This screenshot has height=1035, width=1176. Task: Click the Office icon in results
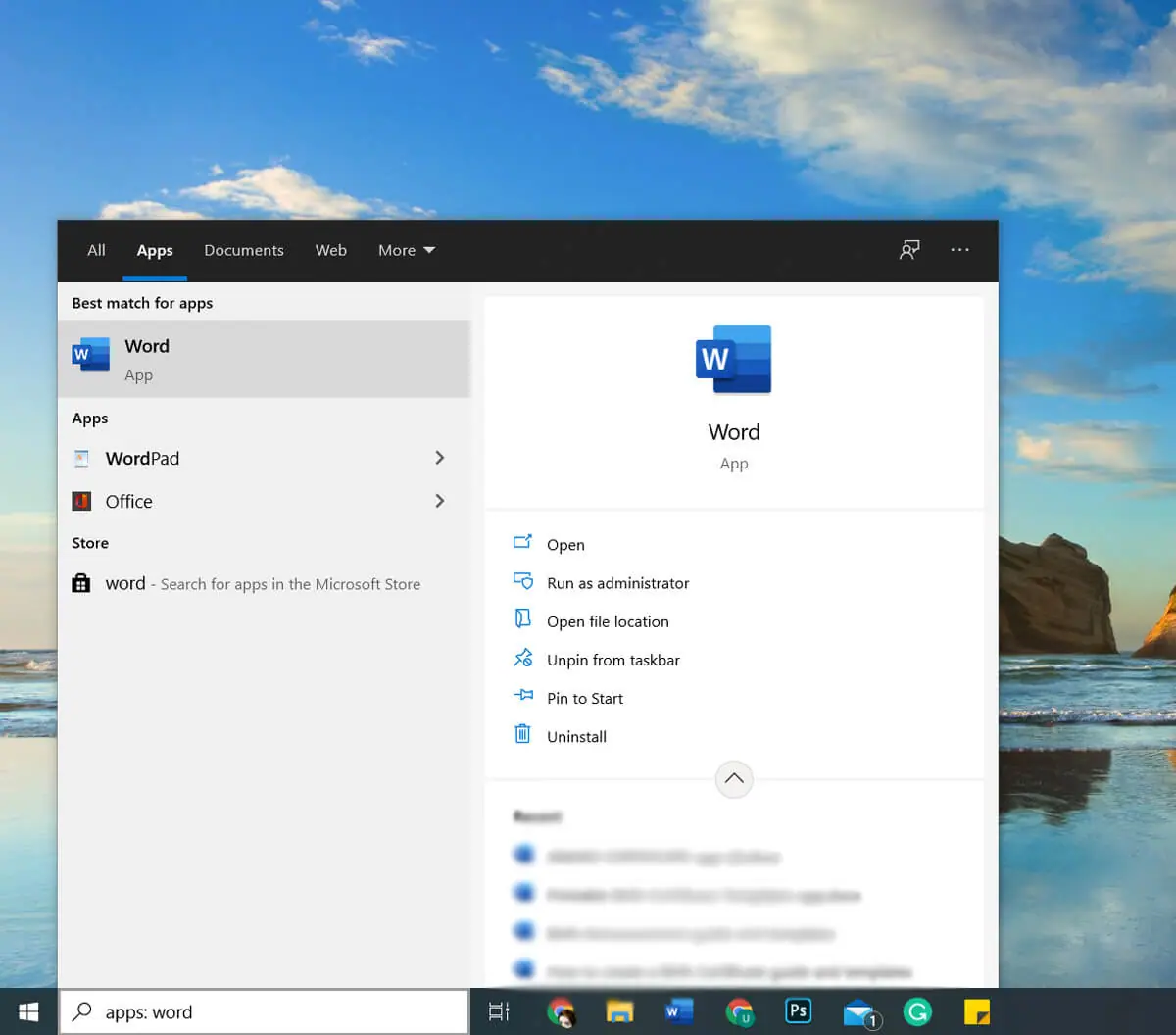pos(82,501)
